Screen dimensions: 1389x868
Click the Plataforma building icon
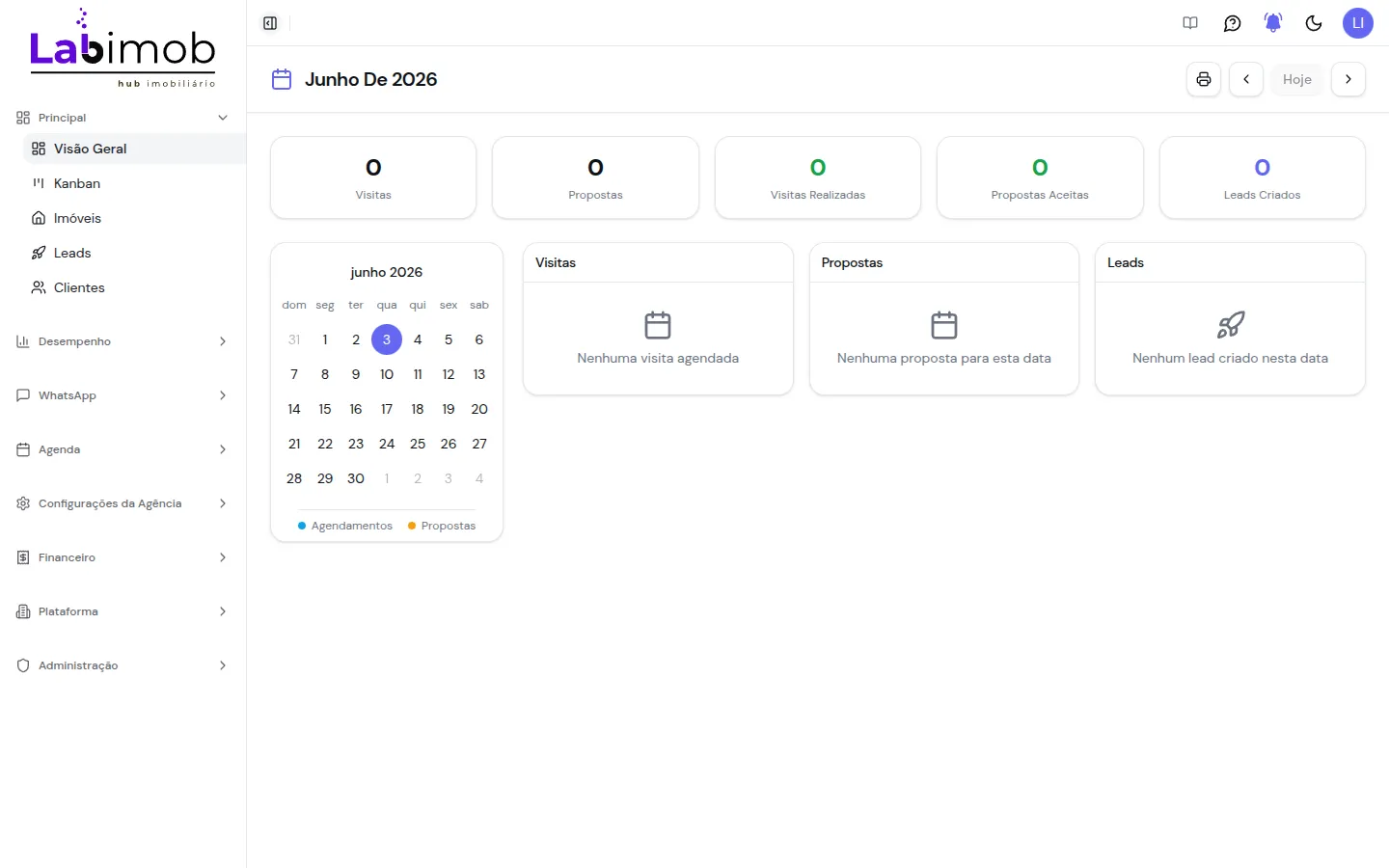(x=23, y=611)
